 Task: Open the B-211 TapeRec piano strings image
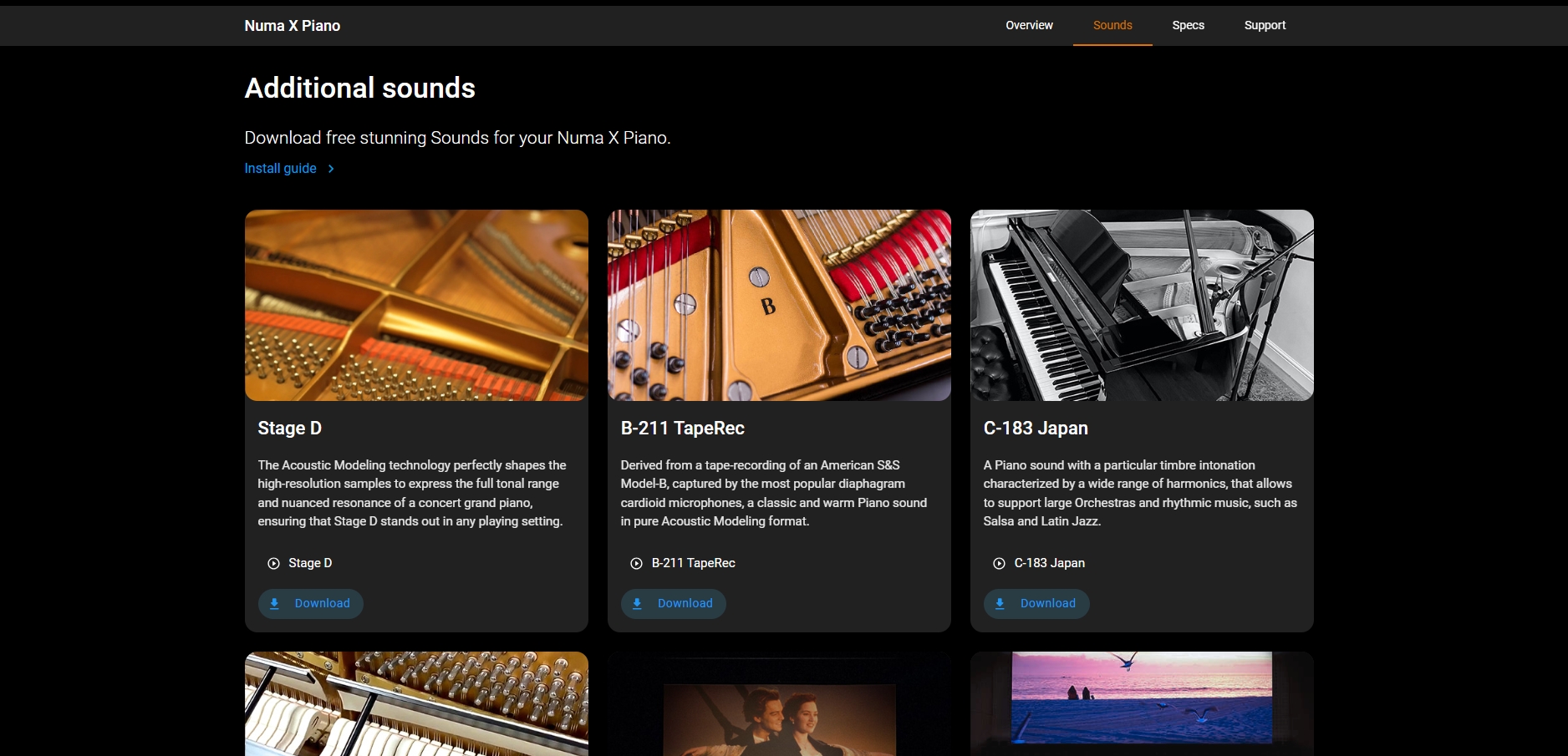(x=779, y=305)
